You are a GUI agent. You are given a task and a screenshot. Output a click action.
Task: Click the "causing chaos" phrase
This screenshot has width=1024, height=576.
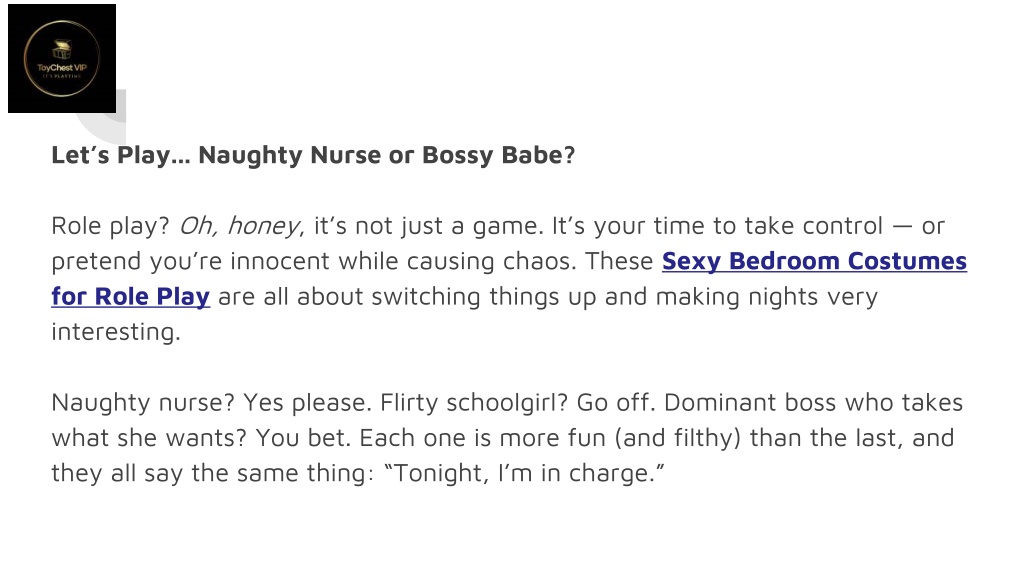491,261
